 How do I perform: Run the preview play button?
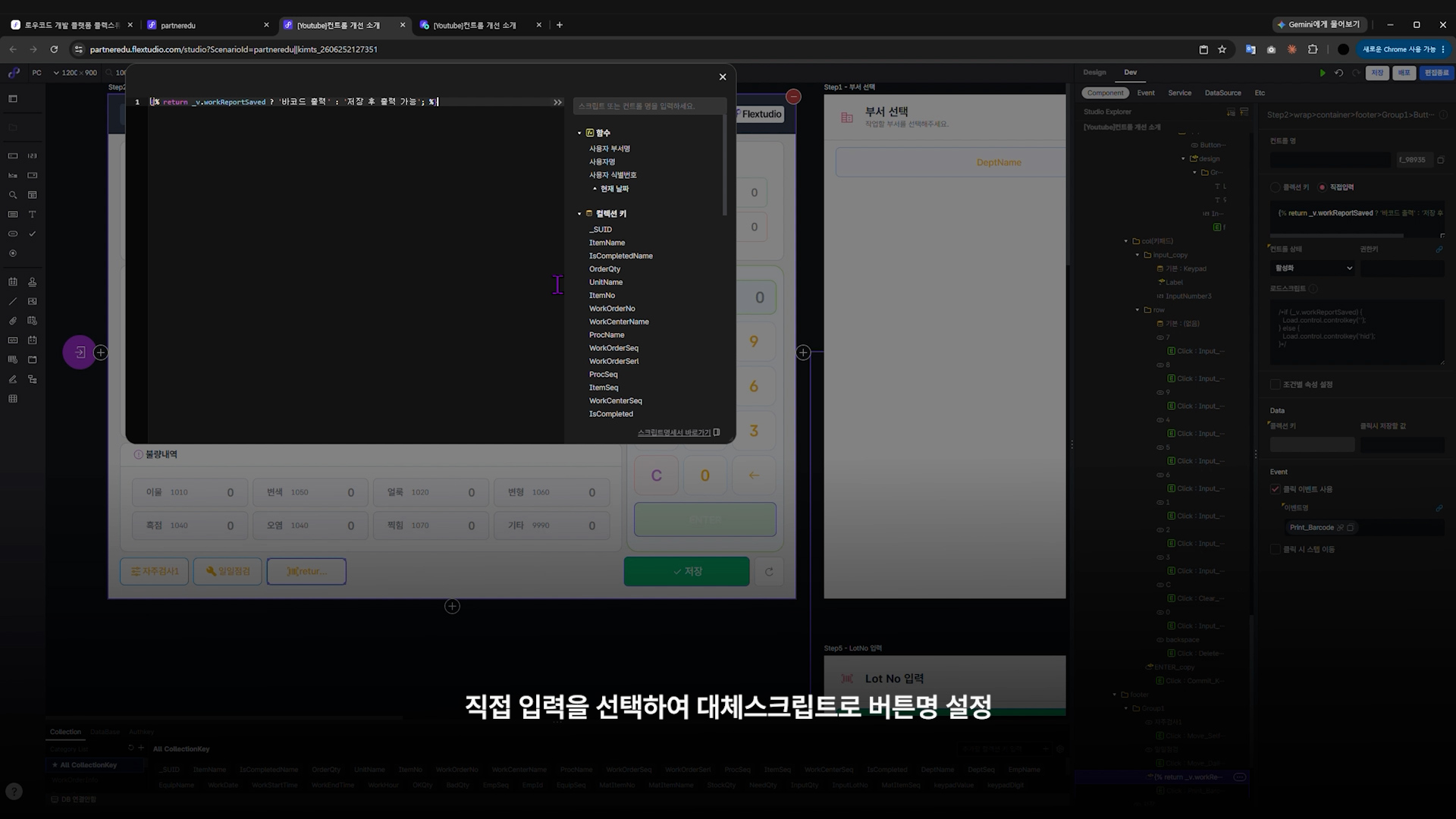1323,73
